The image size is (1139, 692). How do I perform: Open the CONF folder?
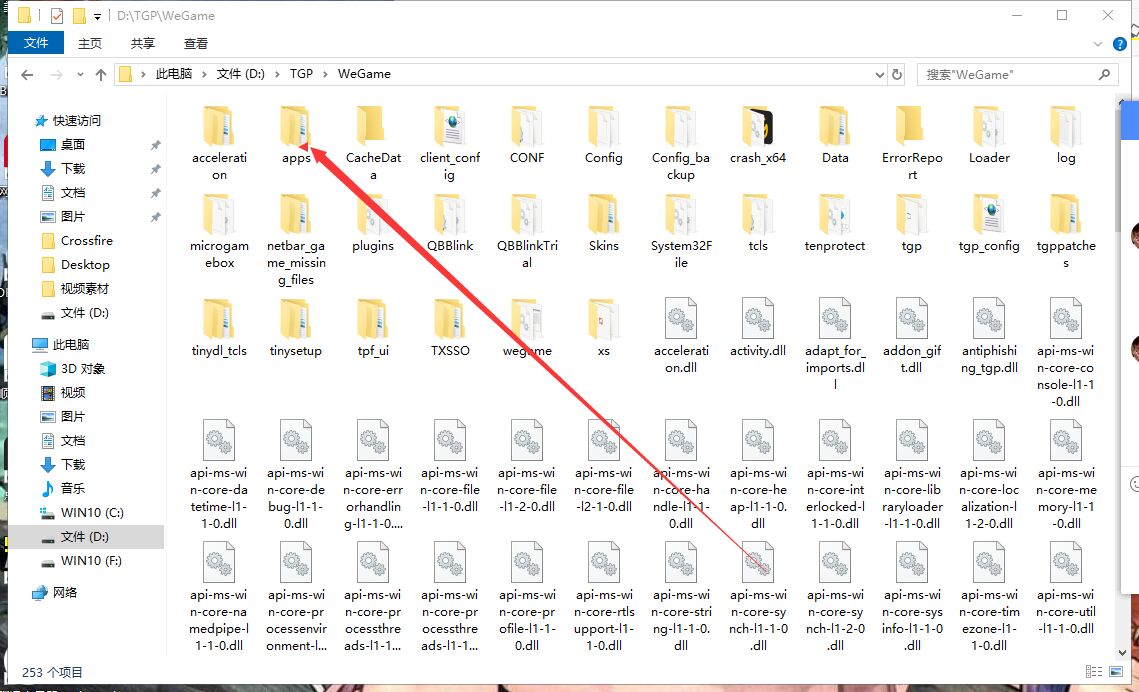click(x=527, y=136)
